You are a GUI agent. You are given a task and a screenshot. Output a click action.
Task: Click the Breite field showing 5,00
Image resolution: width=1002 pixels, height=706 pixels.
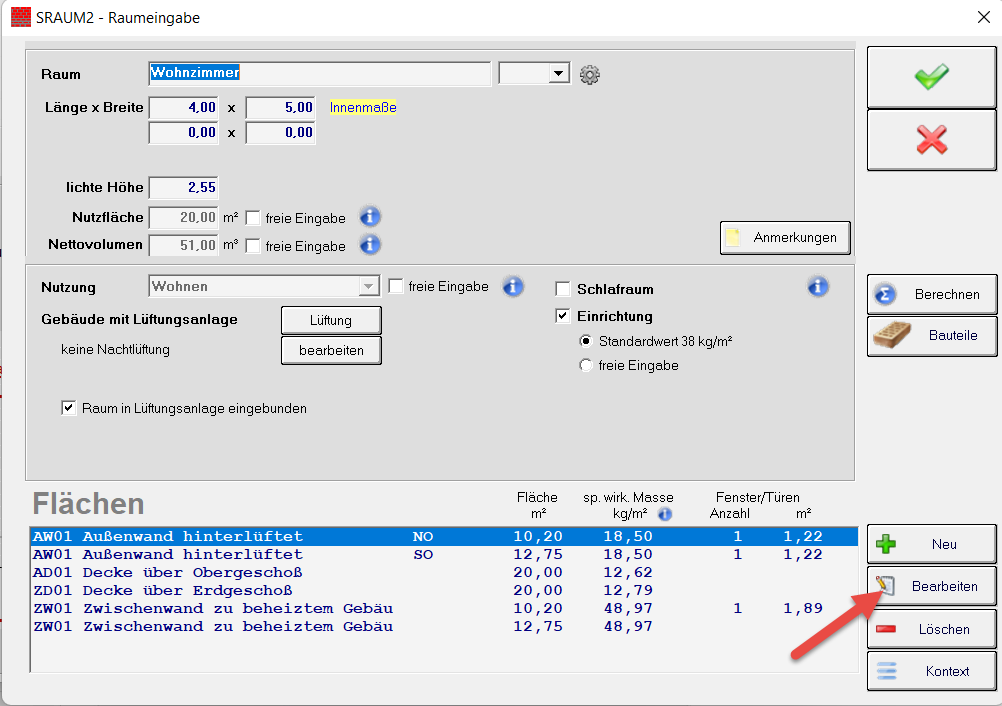tap(281, 107)
